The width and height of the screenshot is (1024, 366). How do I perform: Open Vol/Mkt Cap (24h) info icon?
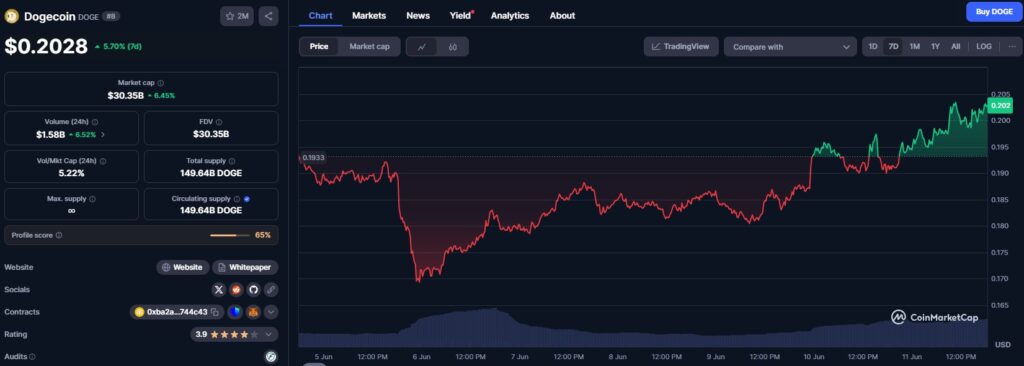(103, 161)
